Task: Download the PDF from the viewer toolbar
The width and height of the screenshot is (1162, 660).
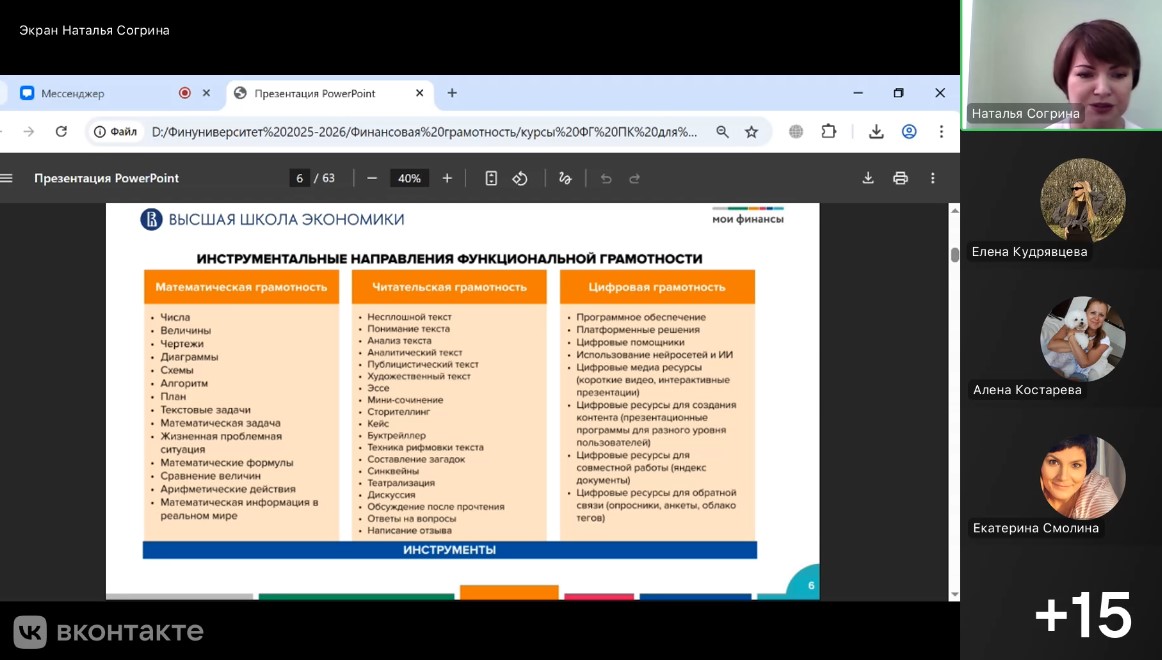Action: click(868, 178)
